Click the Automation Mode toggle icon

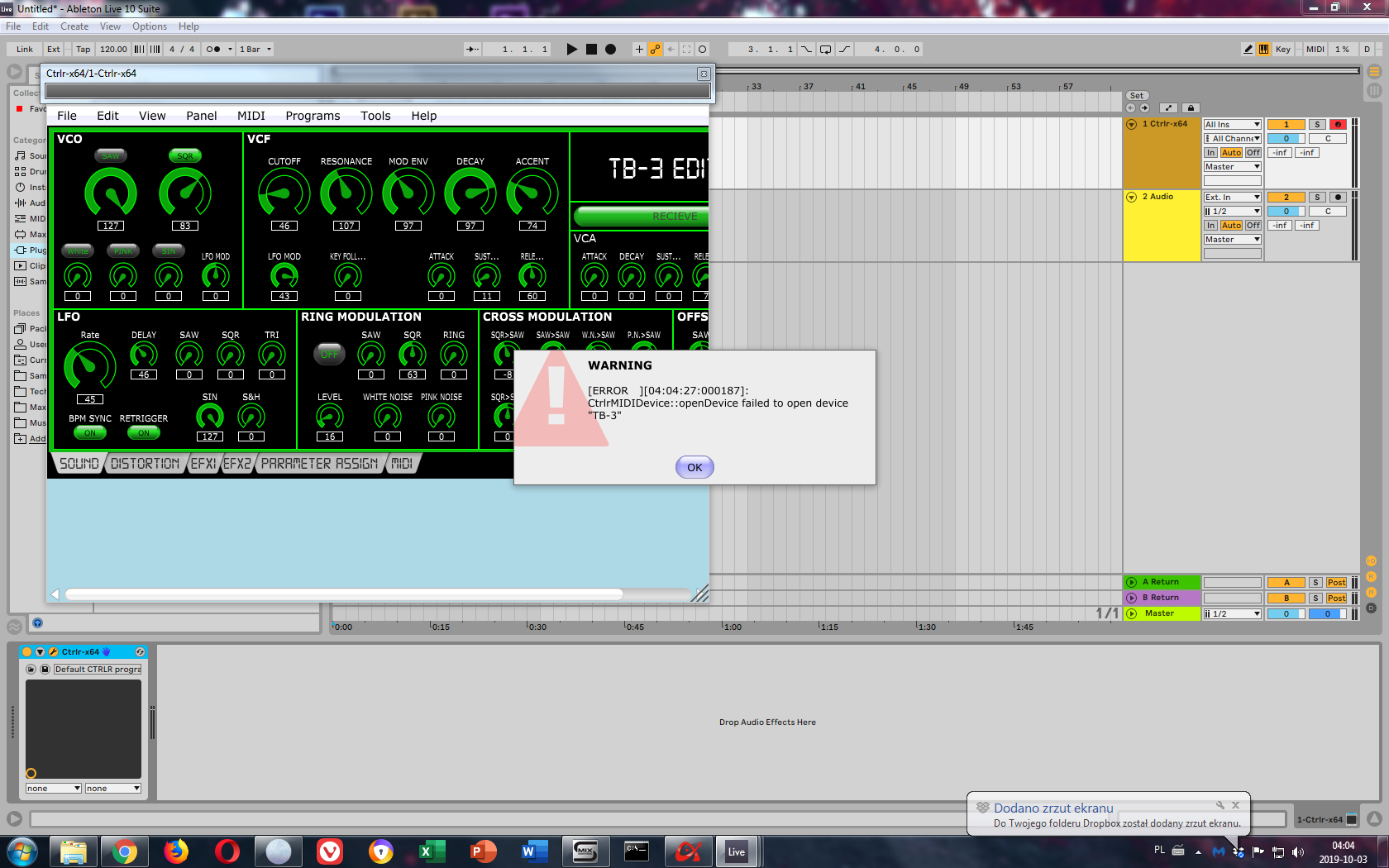click(x=1168, y=108)
